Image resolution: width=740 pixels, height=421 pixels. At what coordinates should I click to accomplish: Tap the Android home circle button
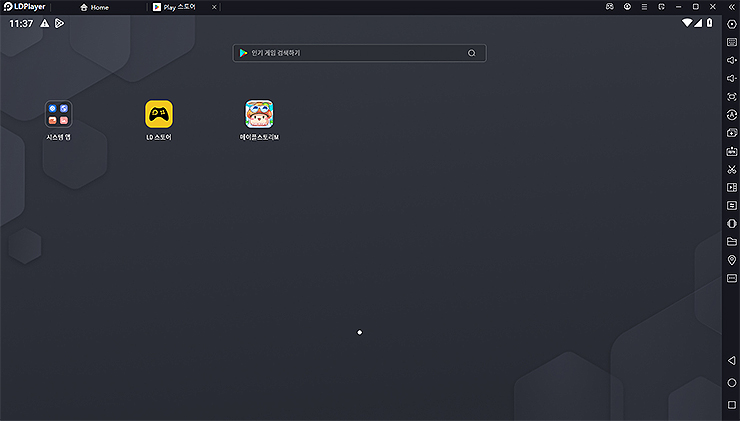click(x=732, y=383)
